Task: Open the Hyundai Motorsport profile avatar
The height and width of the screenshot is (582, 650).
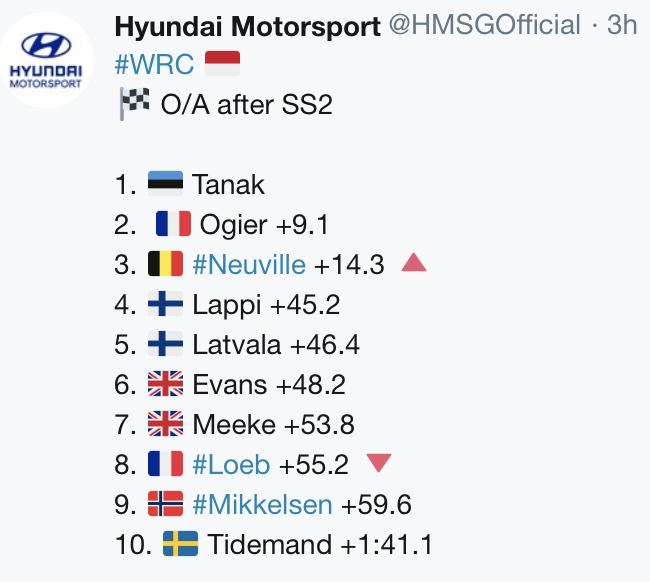Action: [x=46, y=61]
